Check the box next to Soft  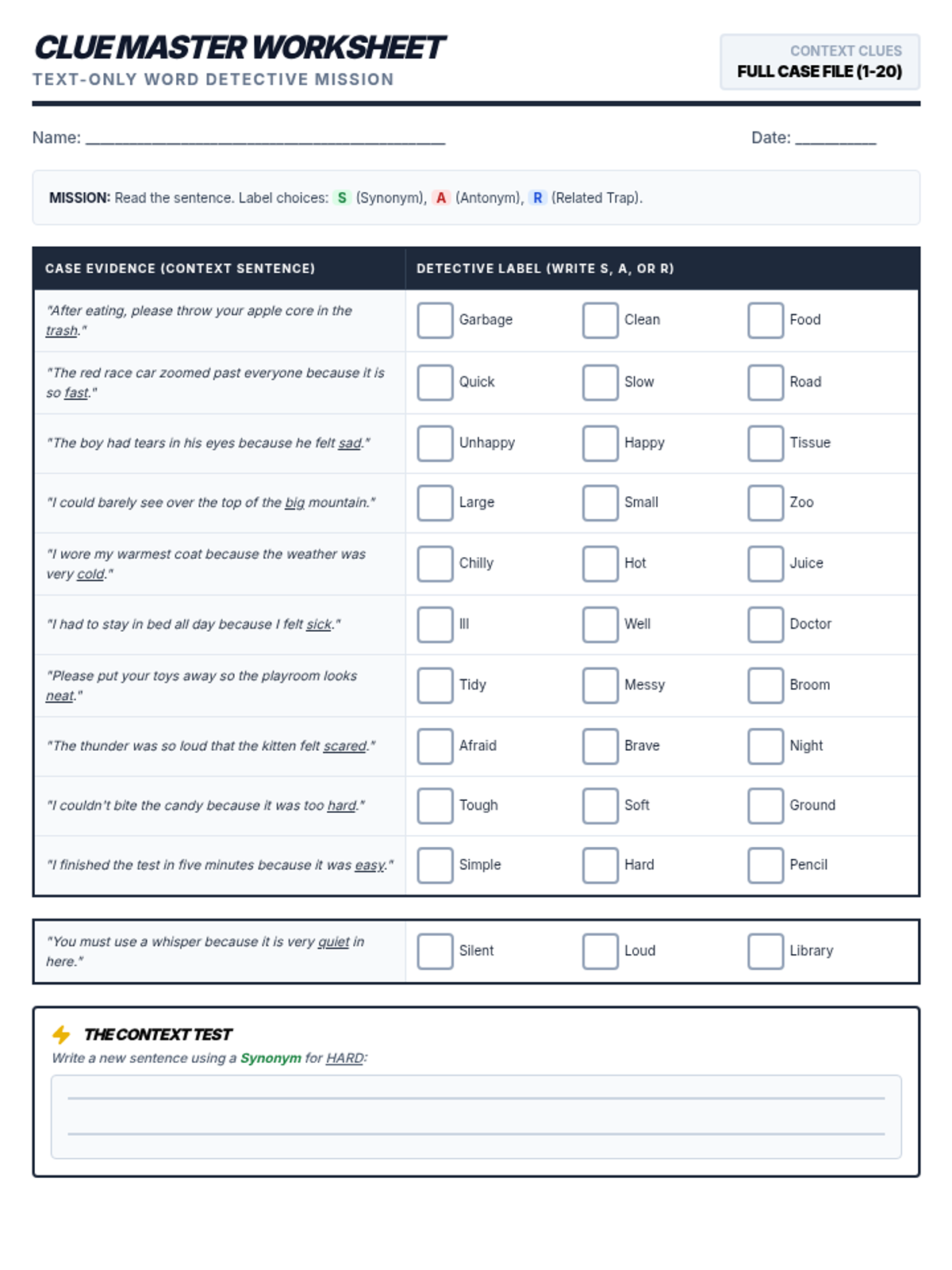(600, 805)
